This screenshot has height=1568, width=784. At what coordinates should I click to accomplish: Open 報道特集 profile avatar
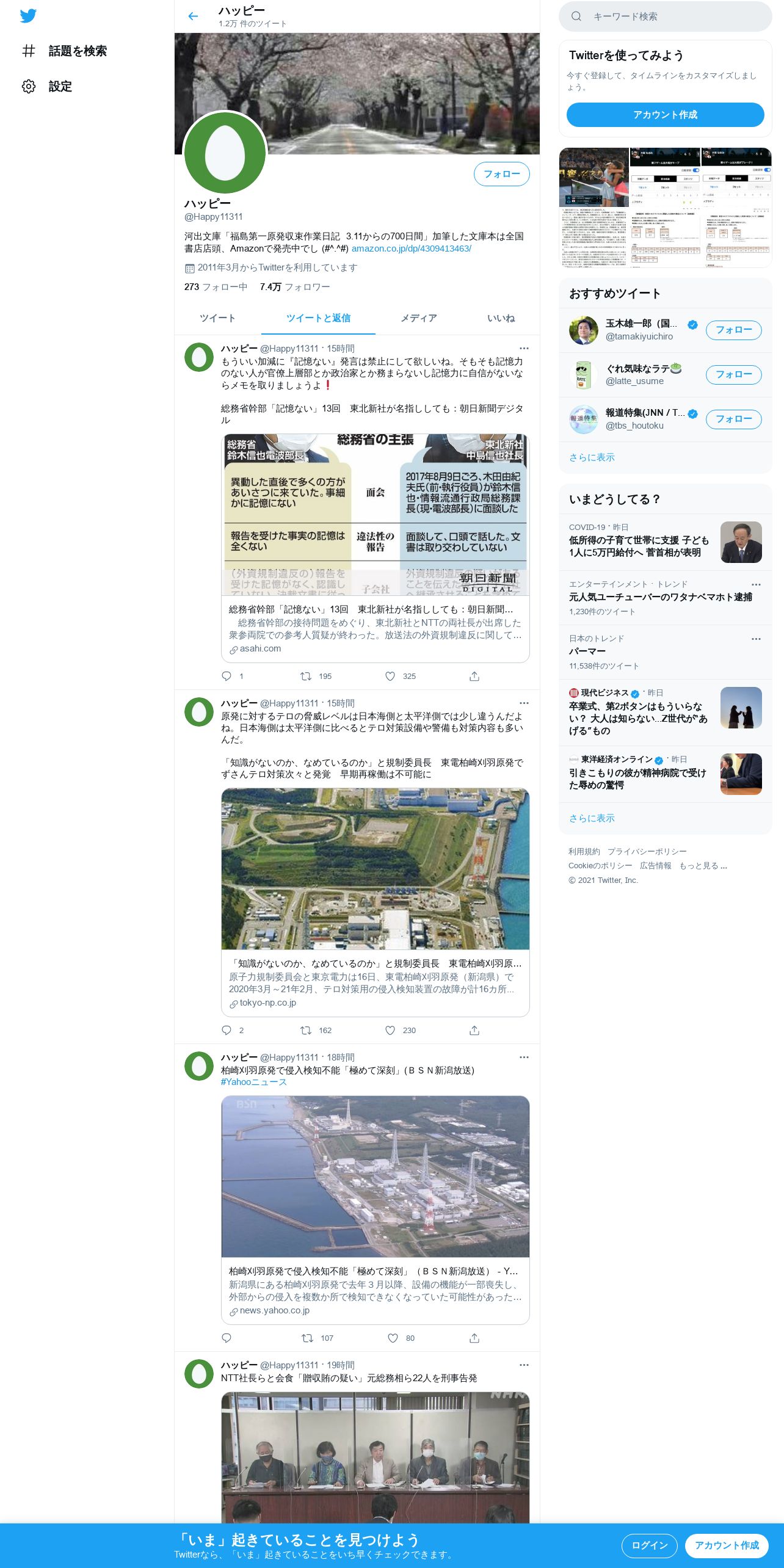(x=584, y=419)
